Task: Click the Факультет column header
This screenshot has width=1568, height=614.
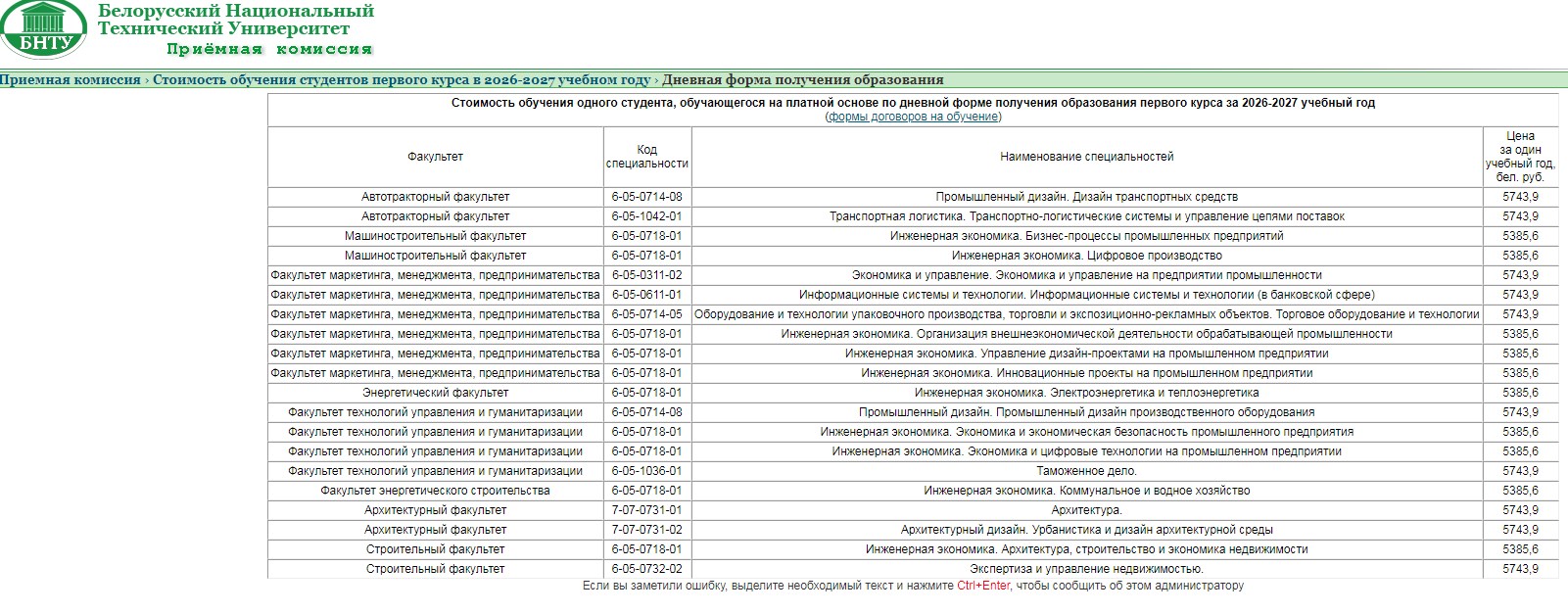Action: [x=436, y=157]
